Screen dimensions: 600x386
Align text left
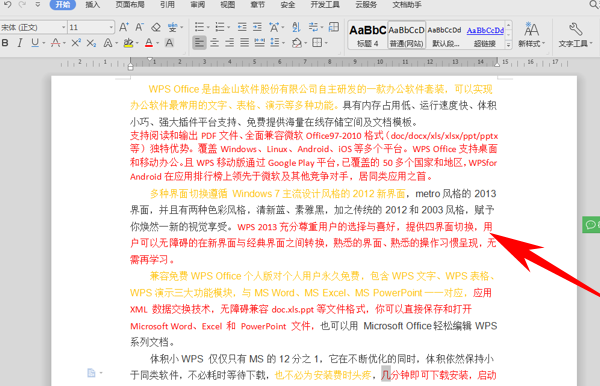coord(199,43)
